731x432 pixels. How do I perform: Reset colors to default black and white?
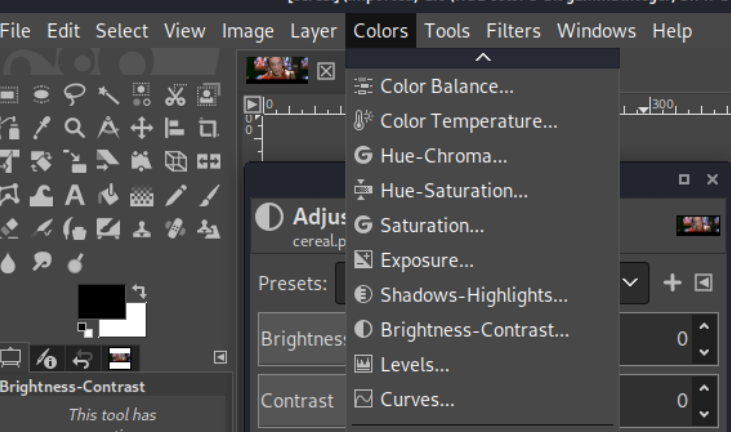[x=84, y=327]
